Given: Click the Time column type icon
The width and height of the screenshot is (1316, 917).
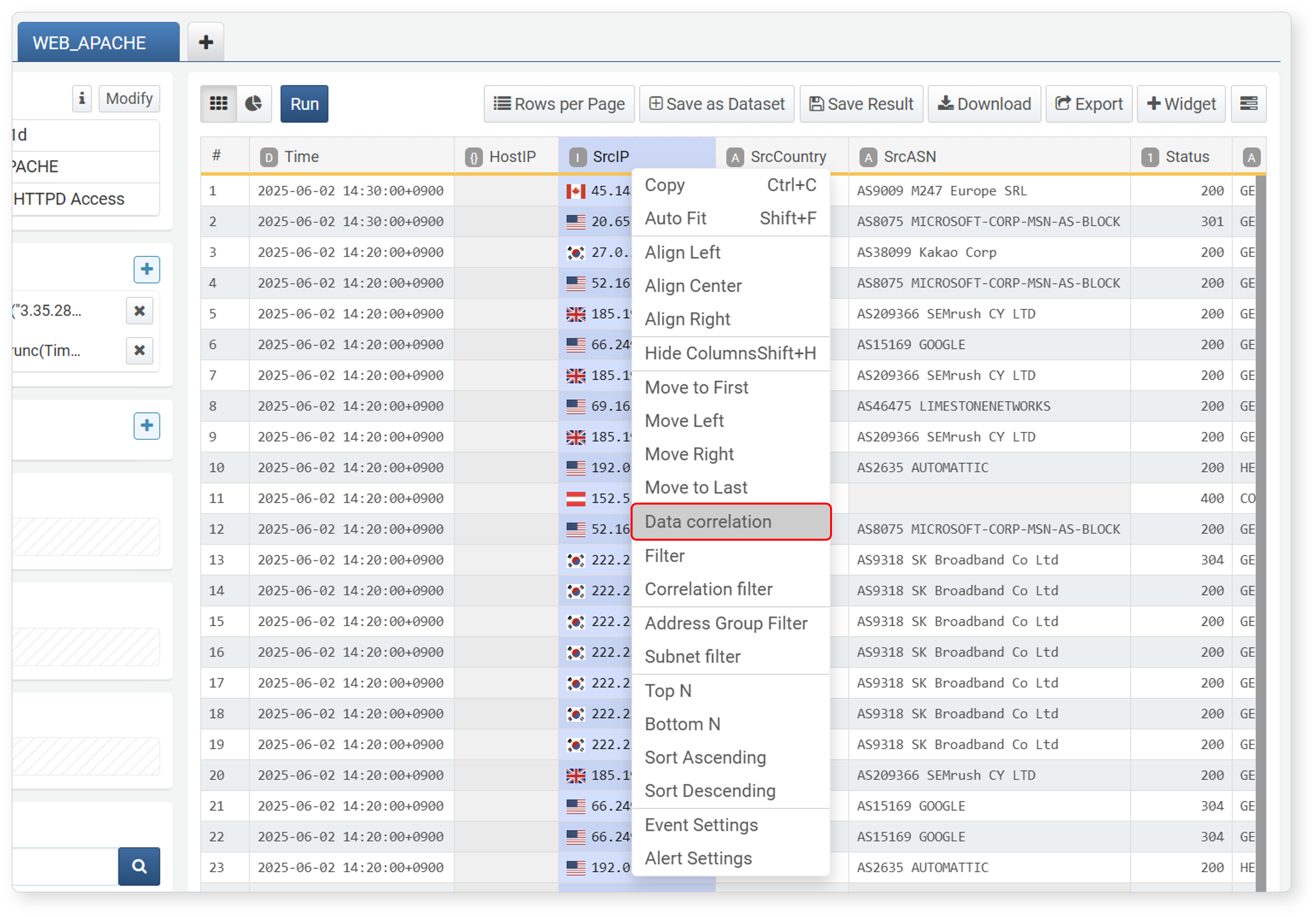Looking at the screenshot, I should click(x=268, y=157).
